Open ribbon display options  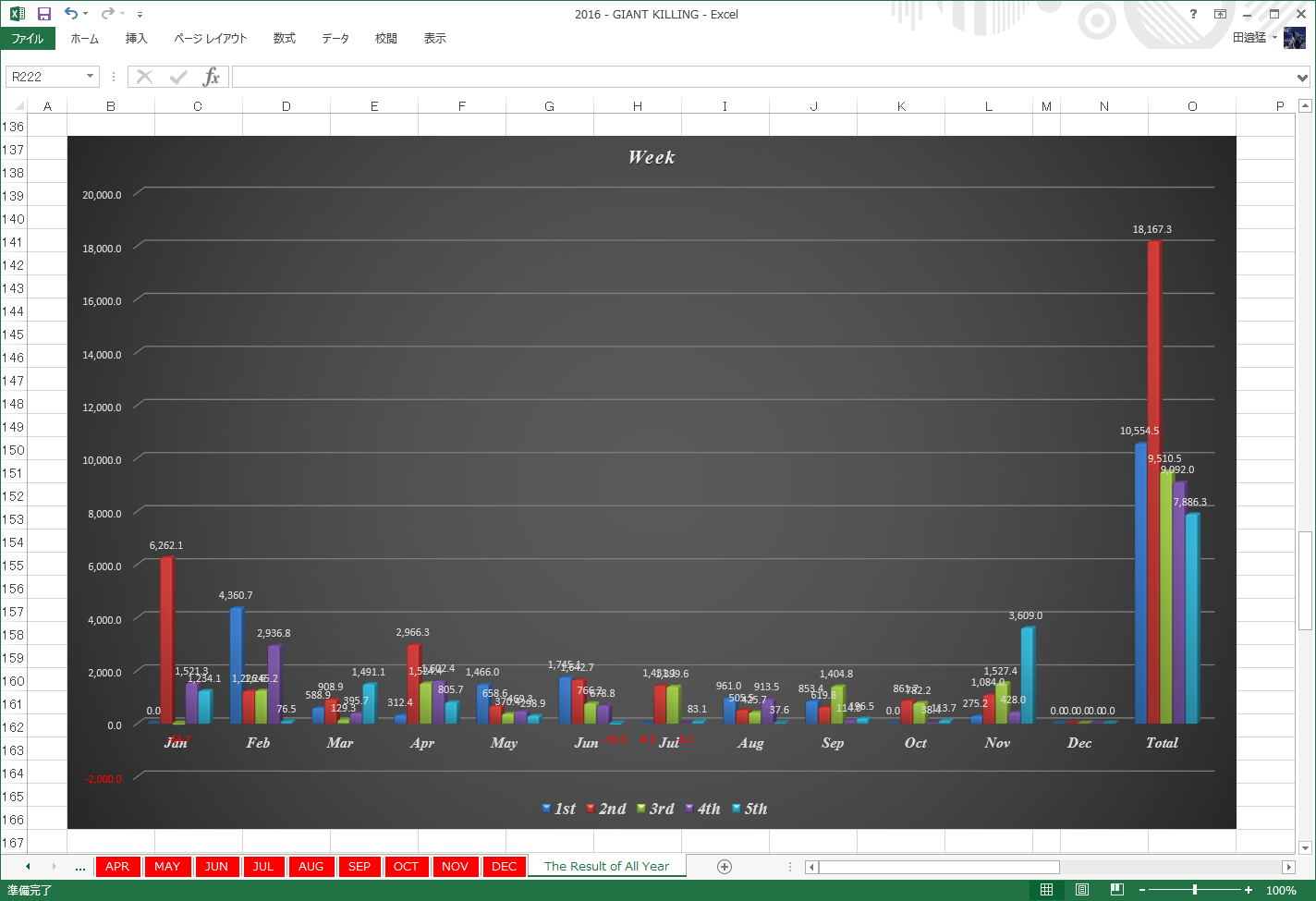coord(1220,14)
